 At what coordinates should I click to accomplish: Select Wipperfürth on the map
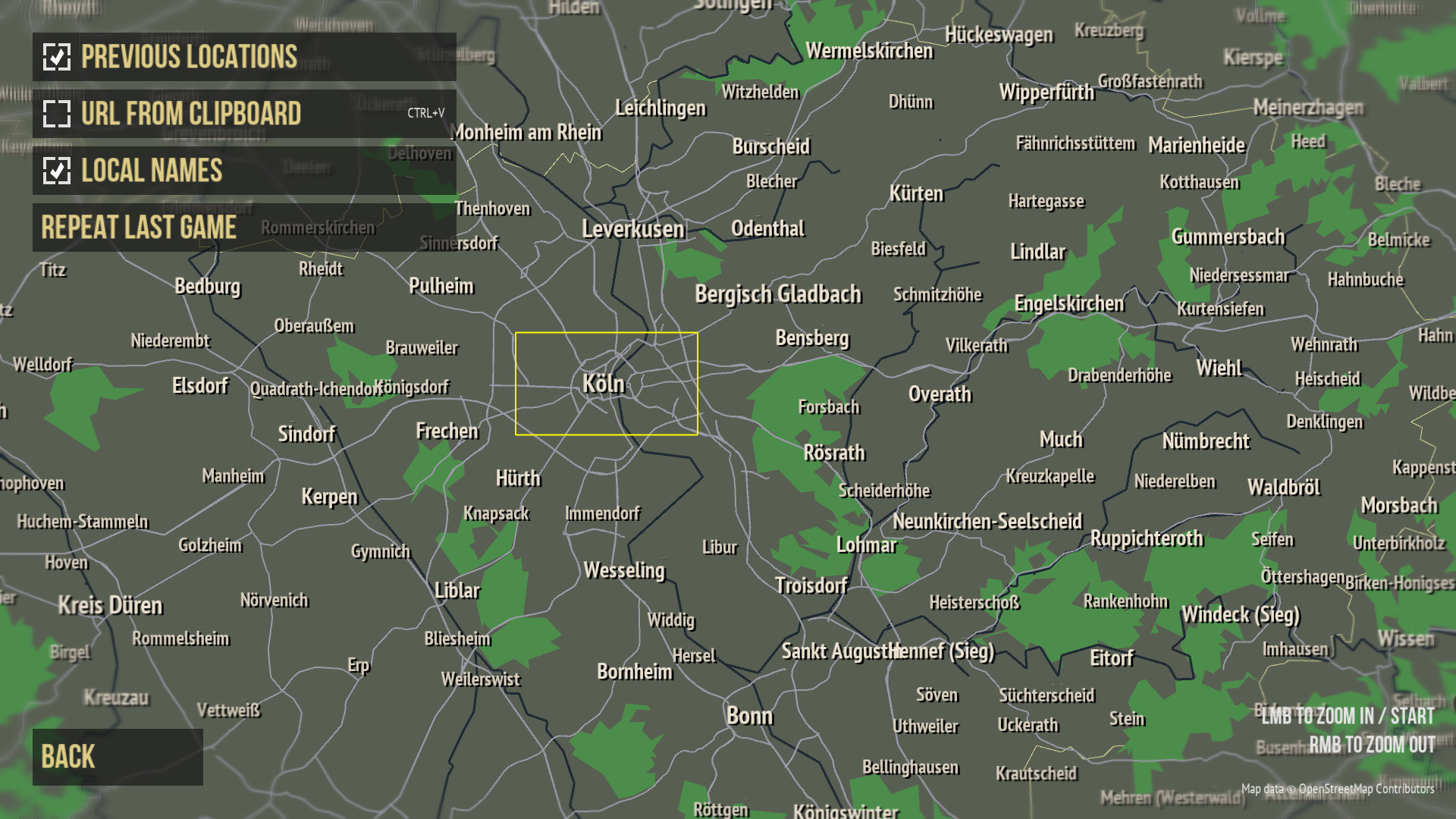(x=1046, y=93)
